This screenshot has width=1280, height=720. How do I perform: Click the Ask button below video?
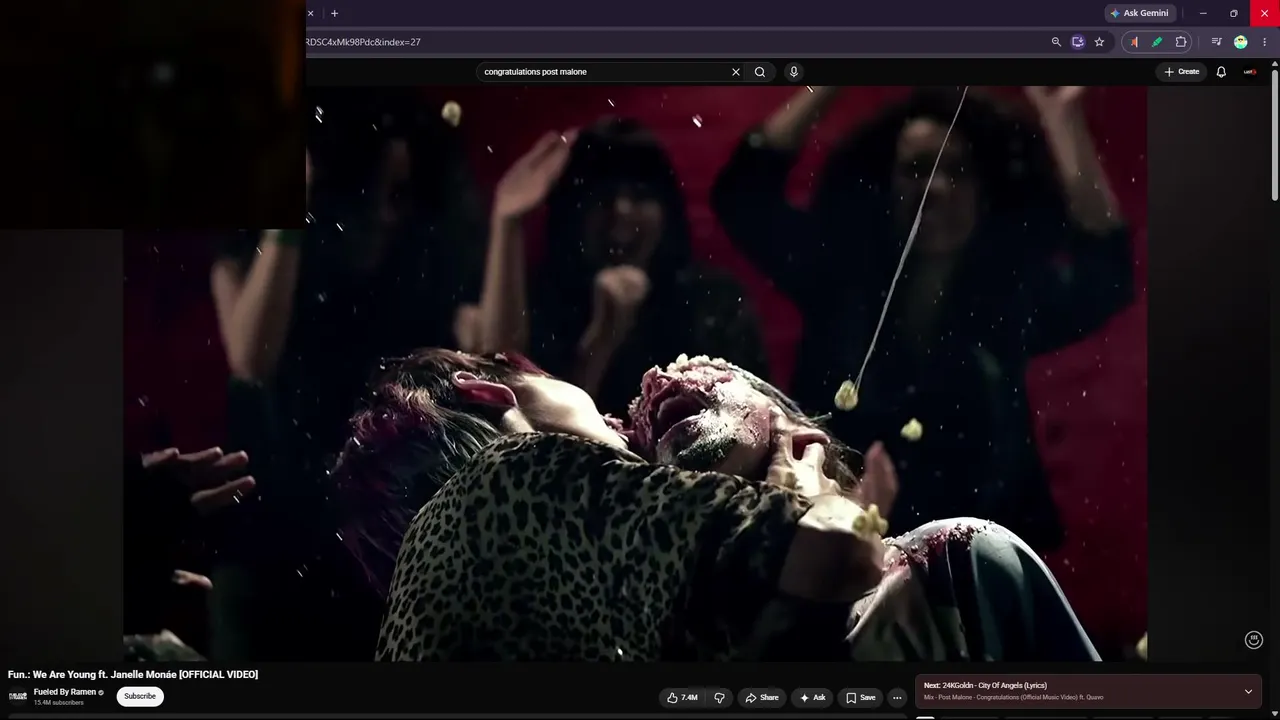click(812, 698)
